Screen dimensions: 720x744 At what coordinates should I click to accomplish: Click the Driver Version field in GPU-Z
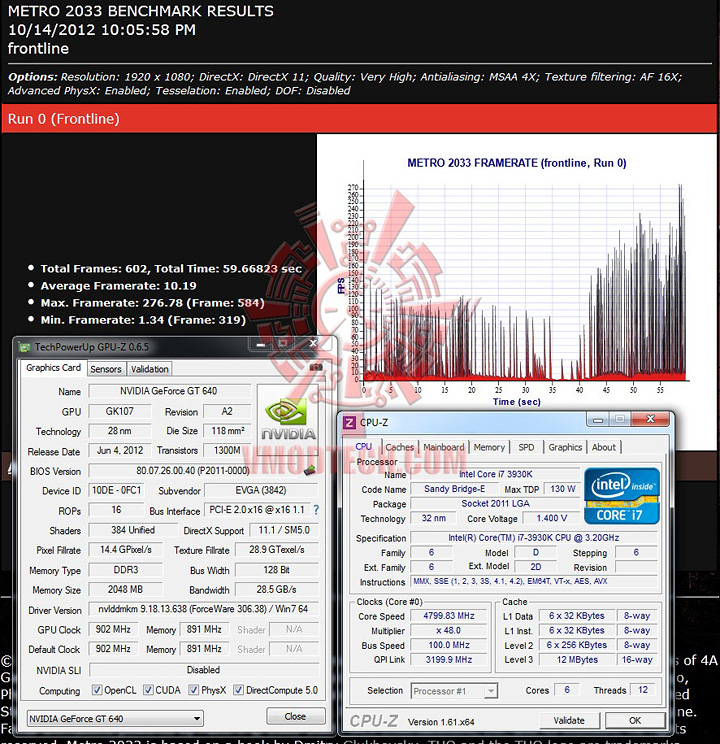(203, 609)
